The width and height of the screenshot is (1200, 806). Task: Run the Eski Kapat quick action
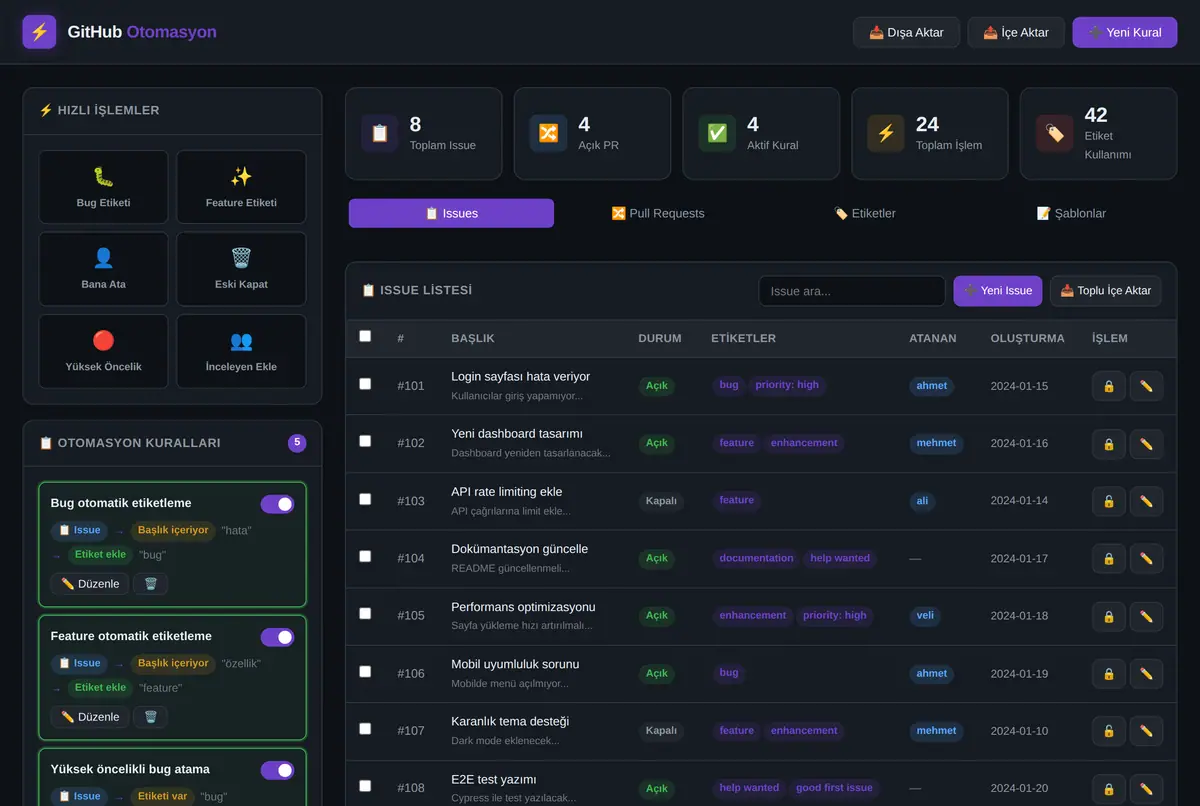click(241, 269)
